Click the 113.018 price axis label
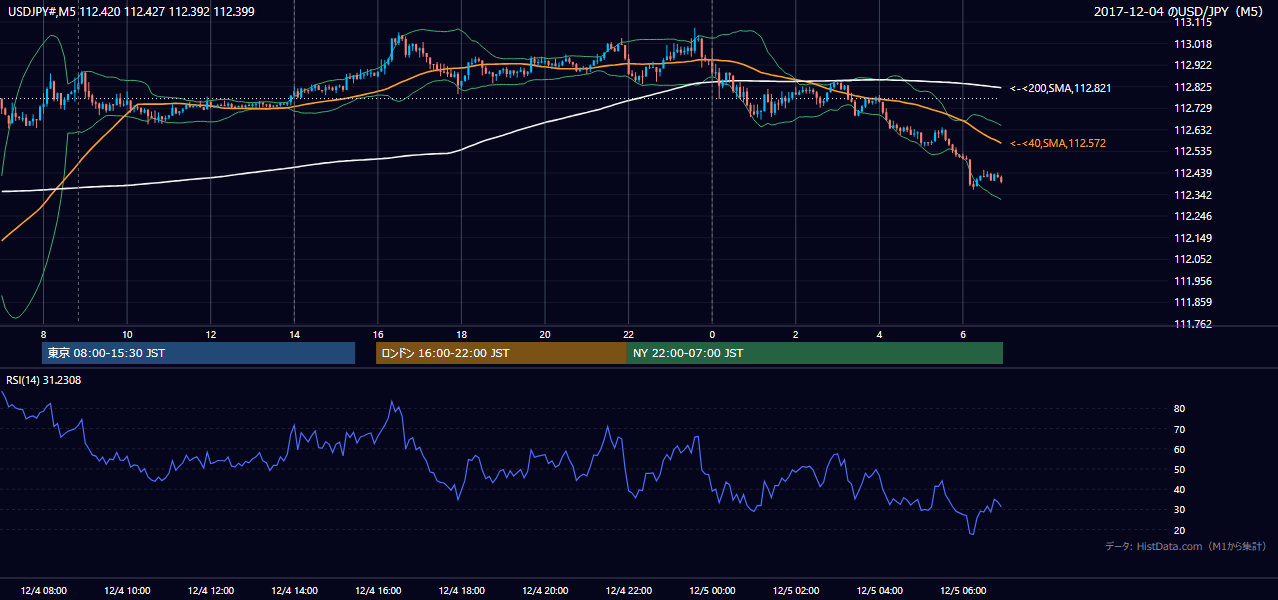 click(1193, 44)
